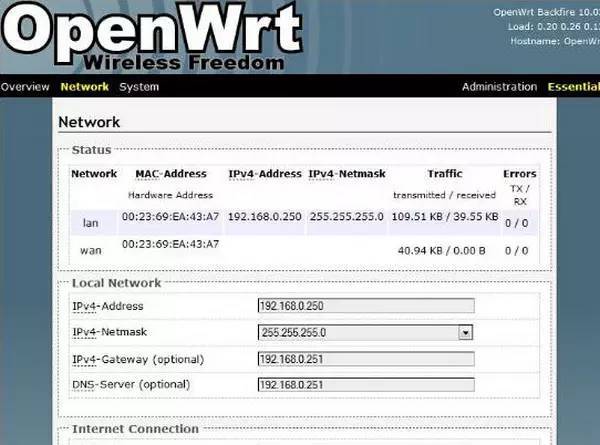Viewport: 600px width, 445px height.
Task: Click the Network column header
Action: 94,174
